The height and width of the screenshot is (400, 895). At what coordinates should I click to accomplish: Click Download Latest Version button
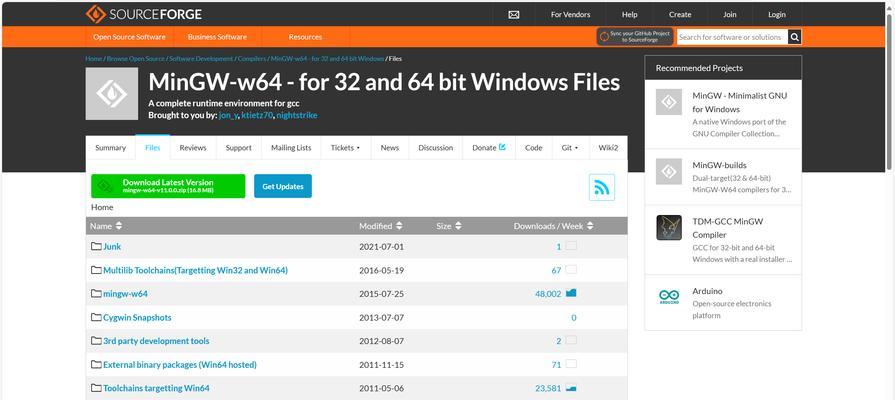[168, 186]
